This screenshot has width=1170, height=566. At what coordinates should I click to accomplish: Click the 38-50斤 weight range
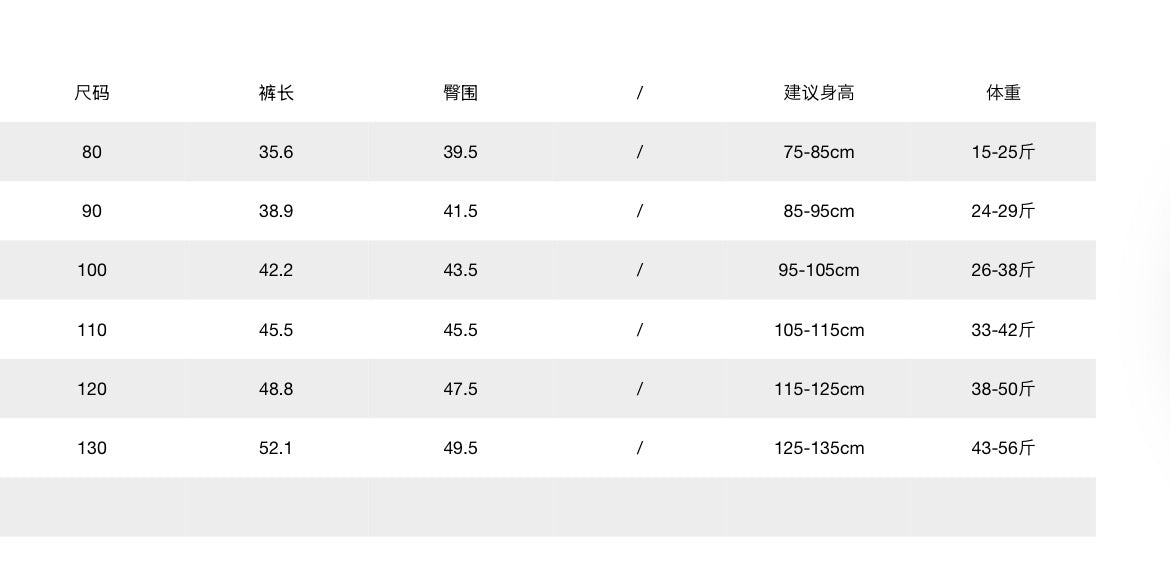pyautogui.click(x=1003, y=389)
